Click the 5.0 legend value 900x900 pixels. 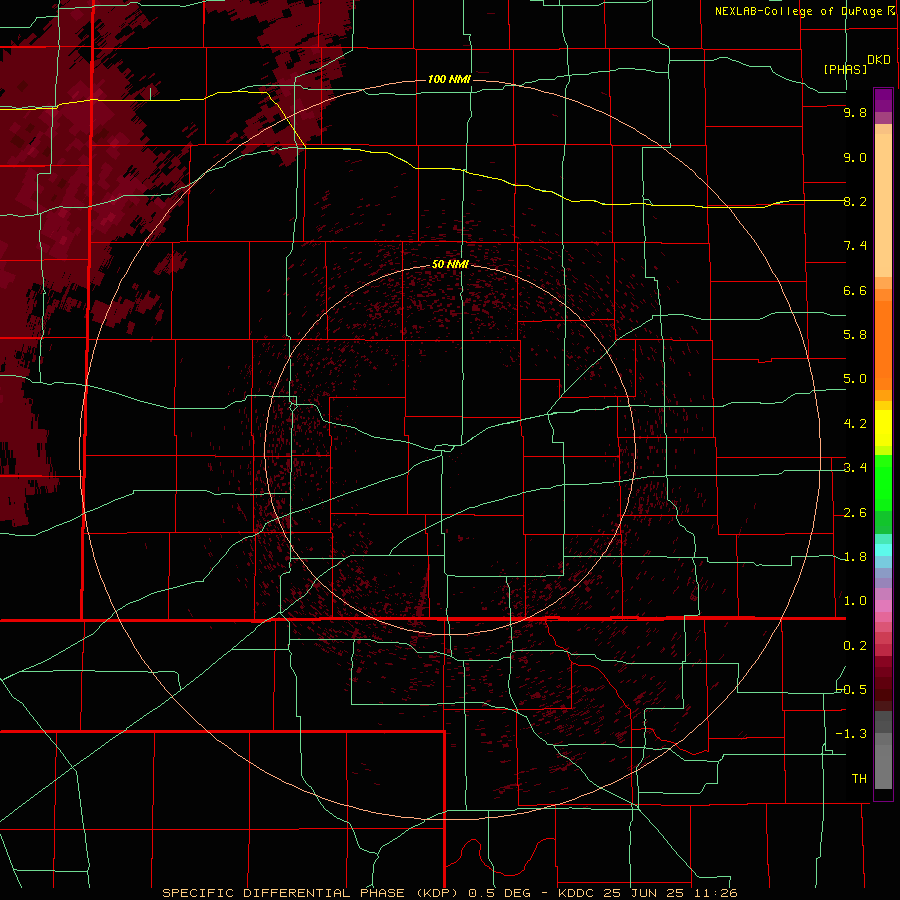(855, 379)
